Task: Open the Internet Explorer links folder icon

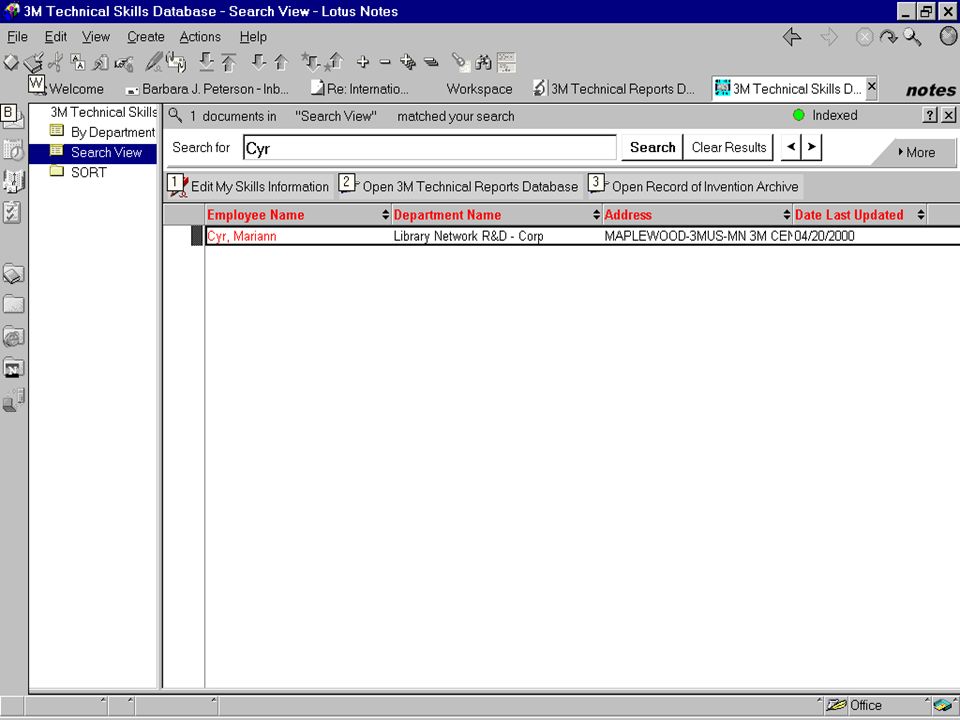Action: pyautogui.click(x=13, y=336)
